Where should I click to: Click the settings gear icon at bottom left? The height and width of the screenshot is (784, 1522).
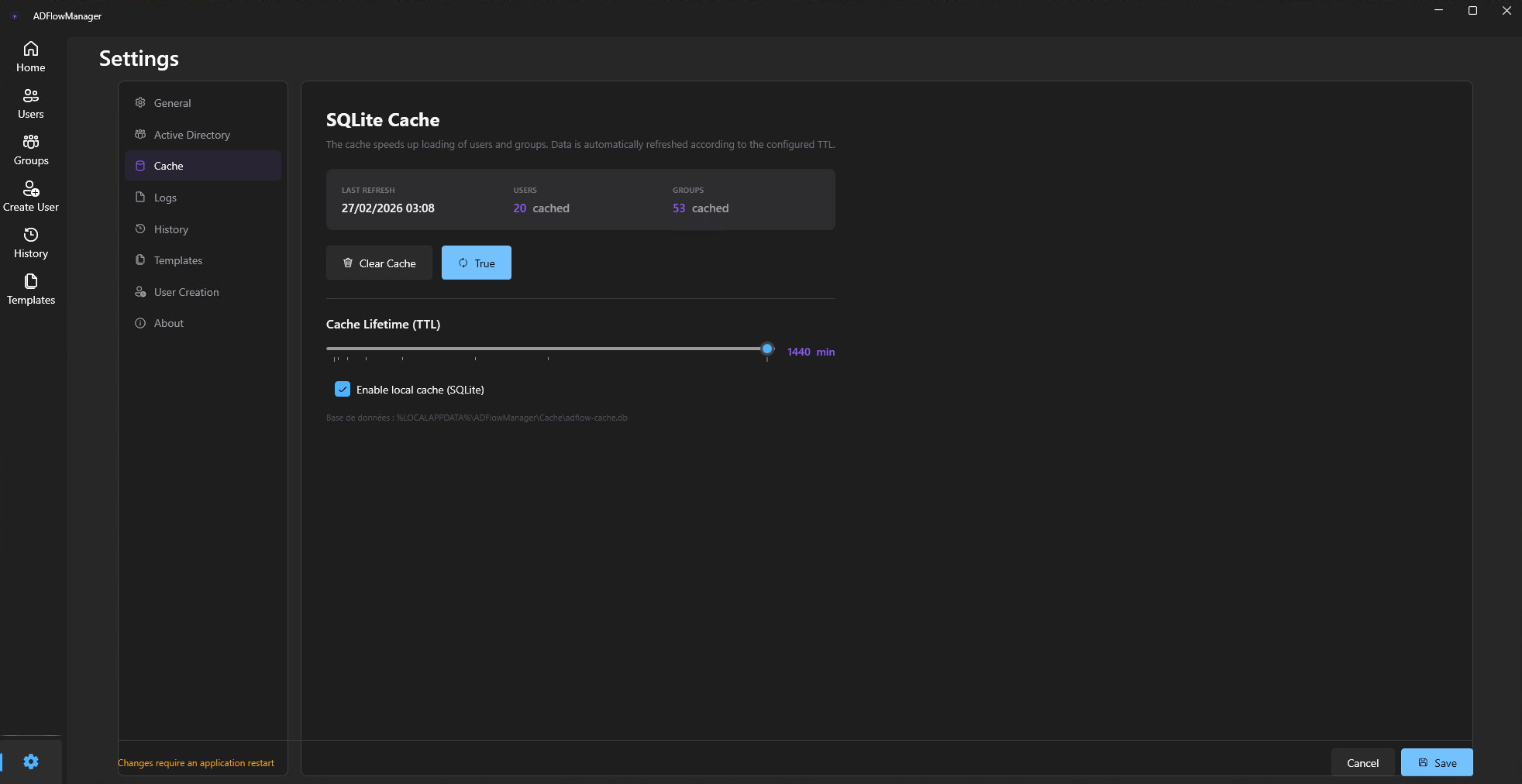tap(31, 762)
